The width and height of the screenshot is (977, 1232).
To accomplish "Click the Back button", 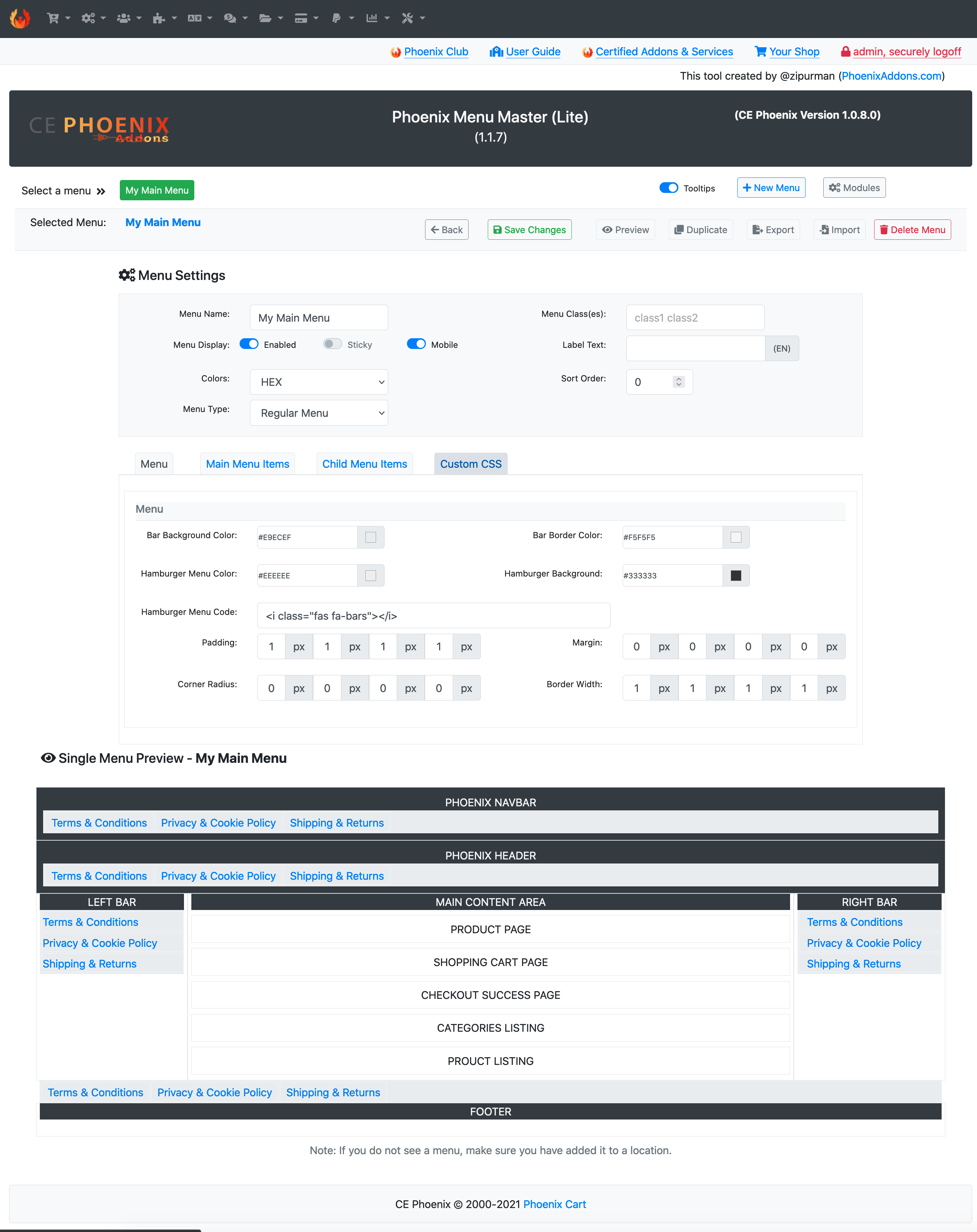I will click(x=446, y=230).
